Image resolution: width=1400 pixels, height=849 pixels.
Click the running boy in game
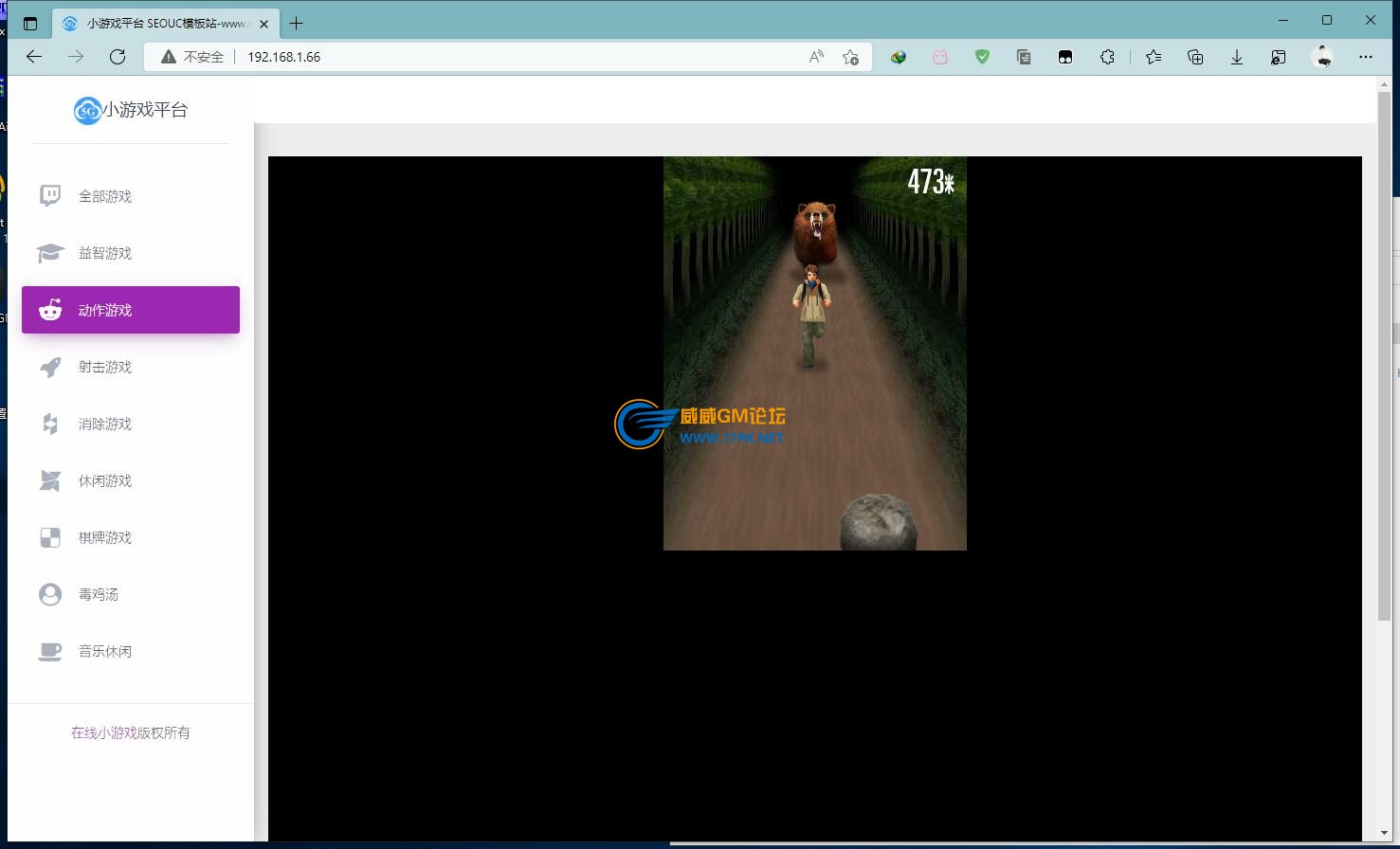point(811,315)
